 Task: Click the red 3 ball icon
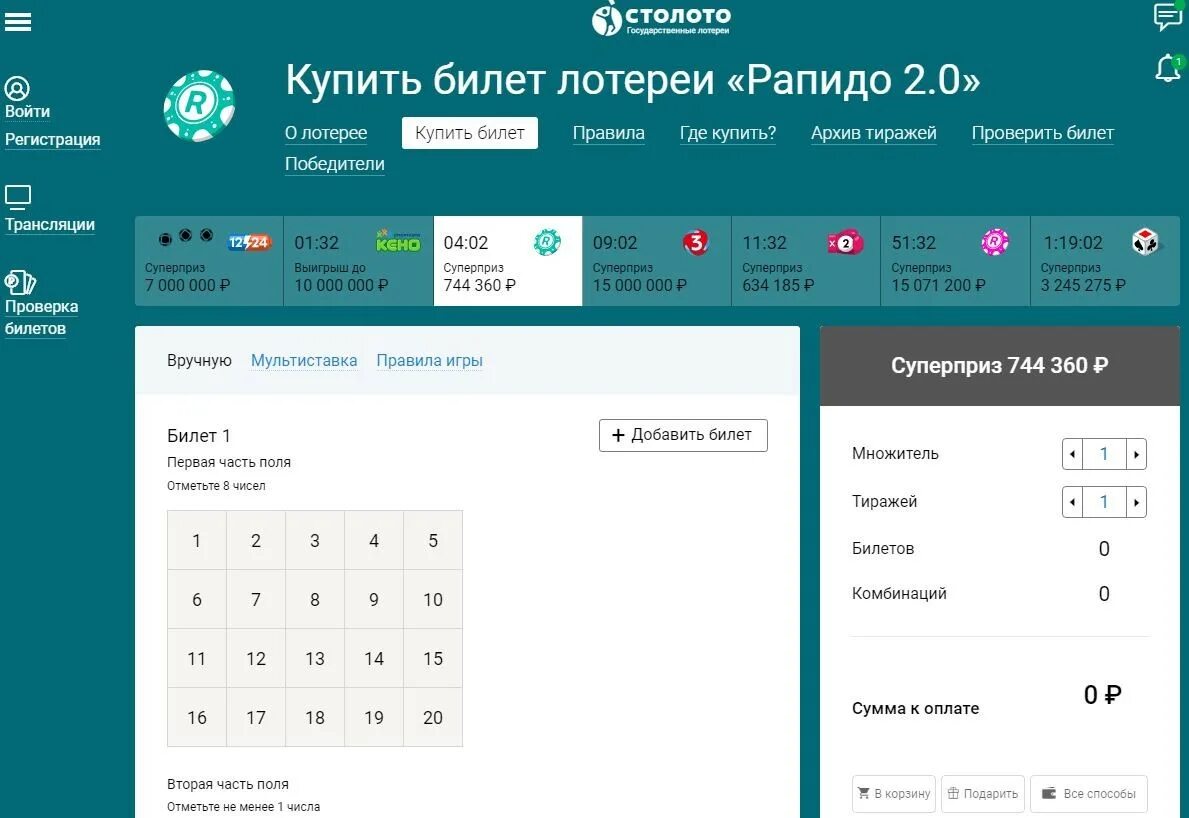pos(695,242)
